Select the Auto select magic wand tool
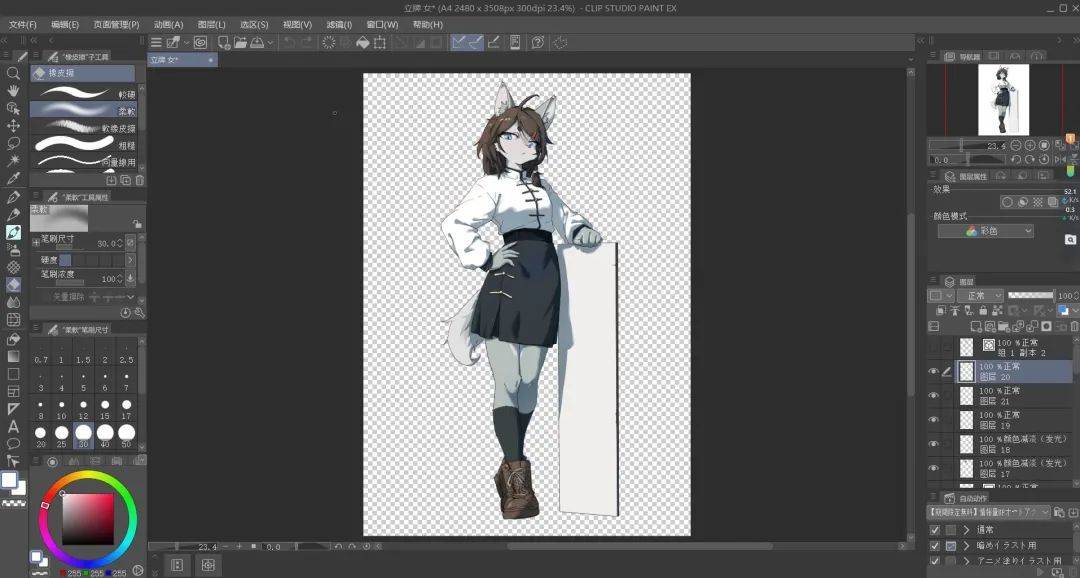 [x=13, y=160]
